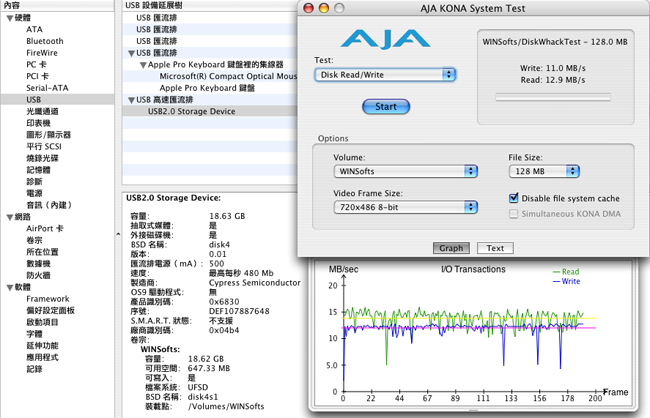Select Apple Pro Keyboard 鍵盤 row
This screenshot has height=418, width=650.
210,88
